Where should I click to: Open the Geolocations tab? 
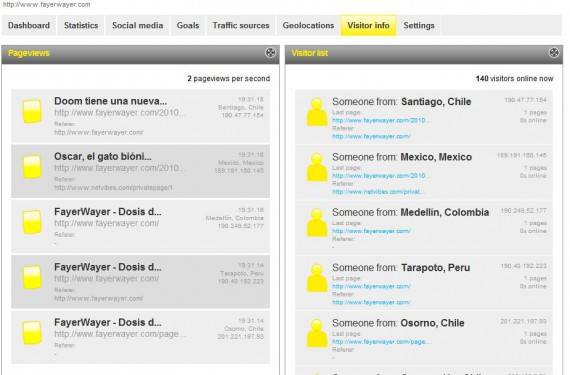pyautogui.click(x=308, y=25)
